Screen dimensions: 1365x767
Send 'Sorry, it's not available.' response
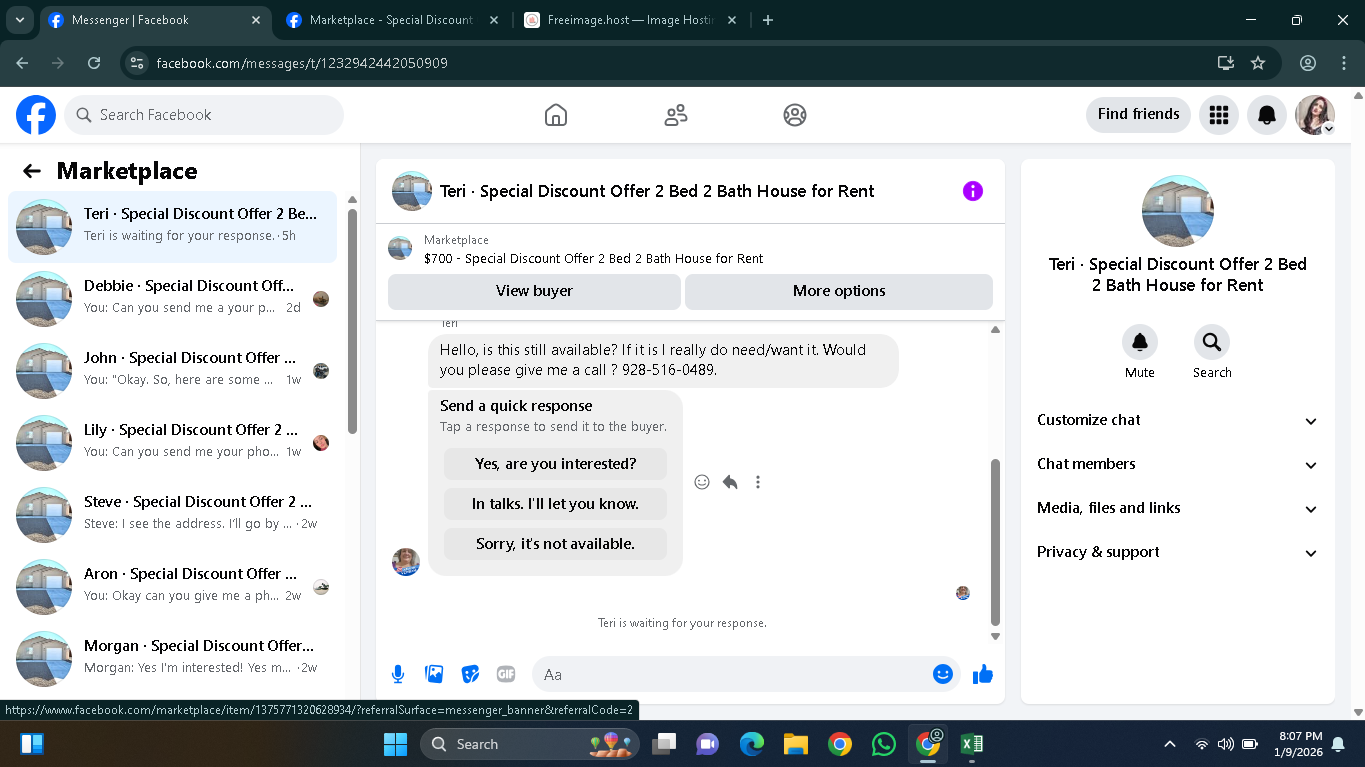pos(555,544)
